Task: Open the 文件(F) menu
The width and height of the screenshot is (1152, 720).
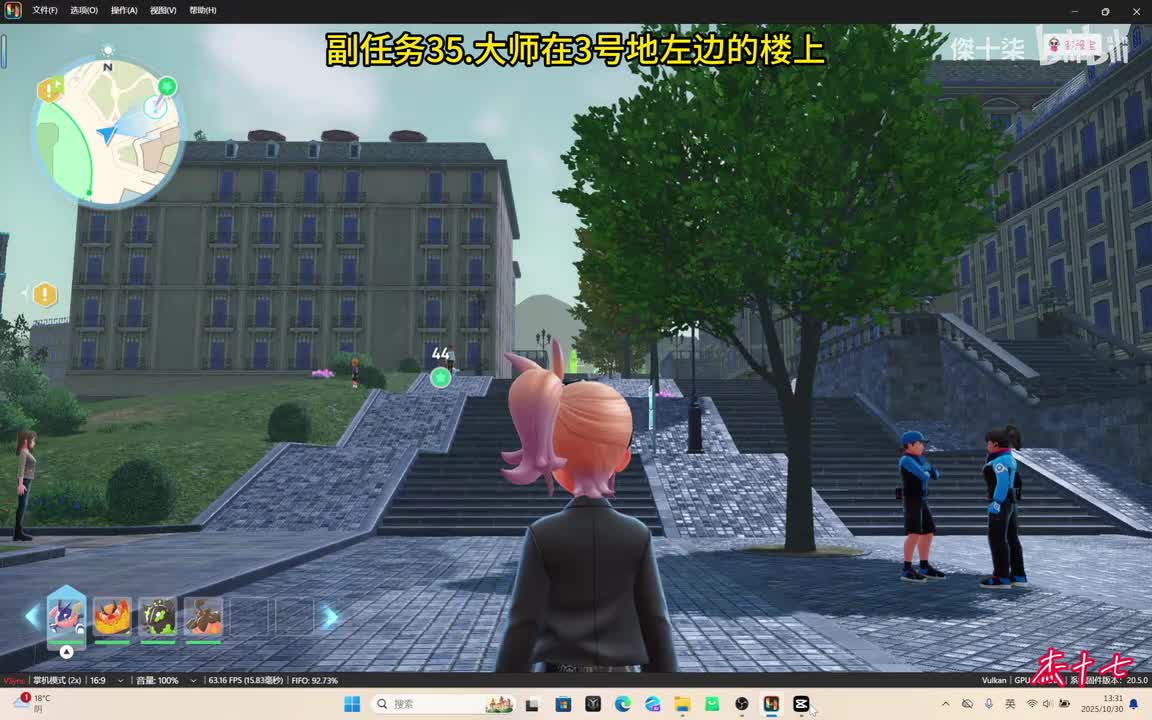Action: point(44,10)
